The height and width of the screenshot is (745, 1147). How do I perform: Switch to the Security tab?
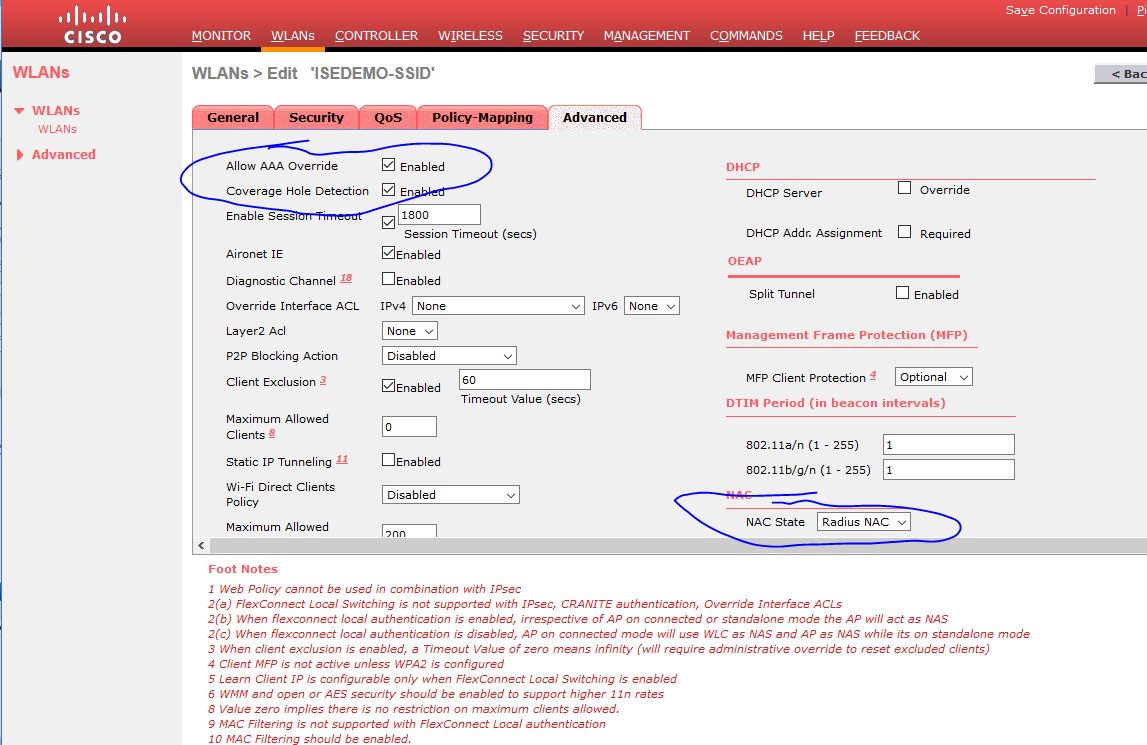coord(316,117)
